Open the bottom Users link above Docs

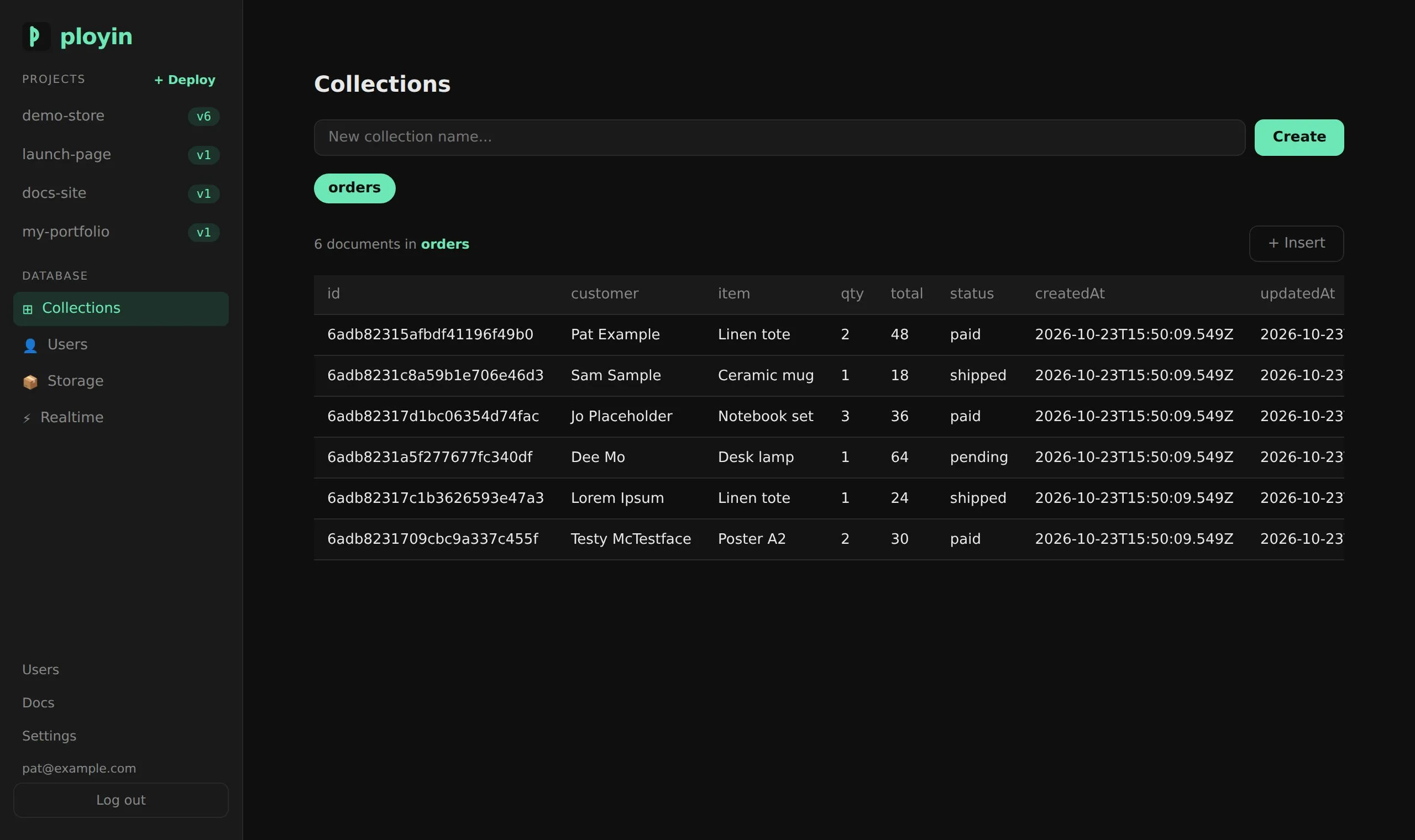(x=40, y=670)
